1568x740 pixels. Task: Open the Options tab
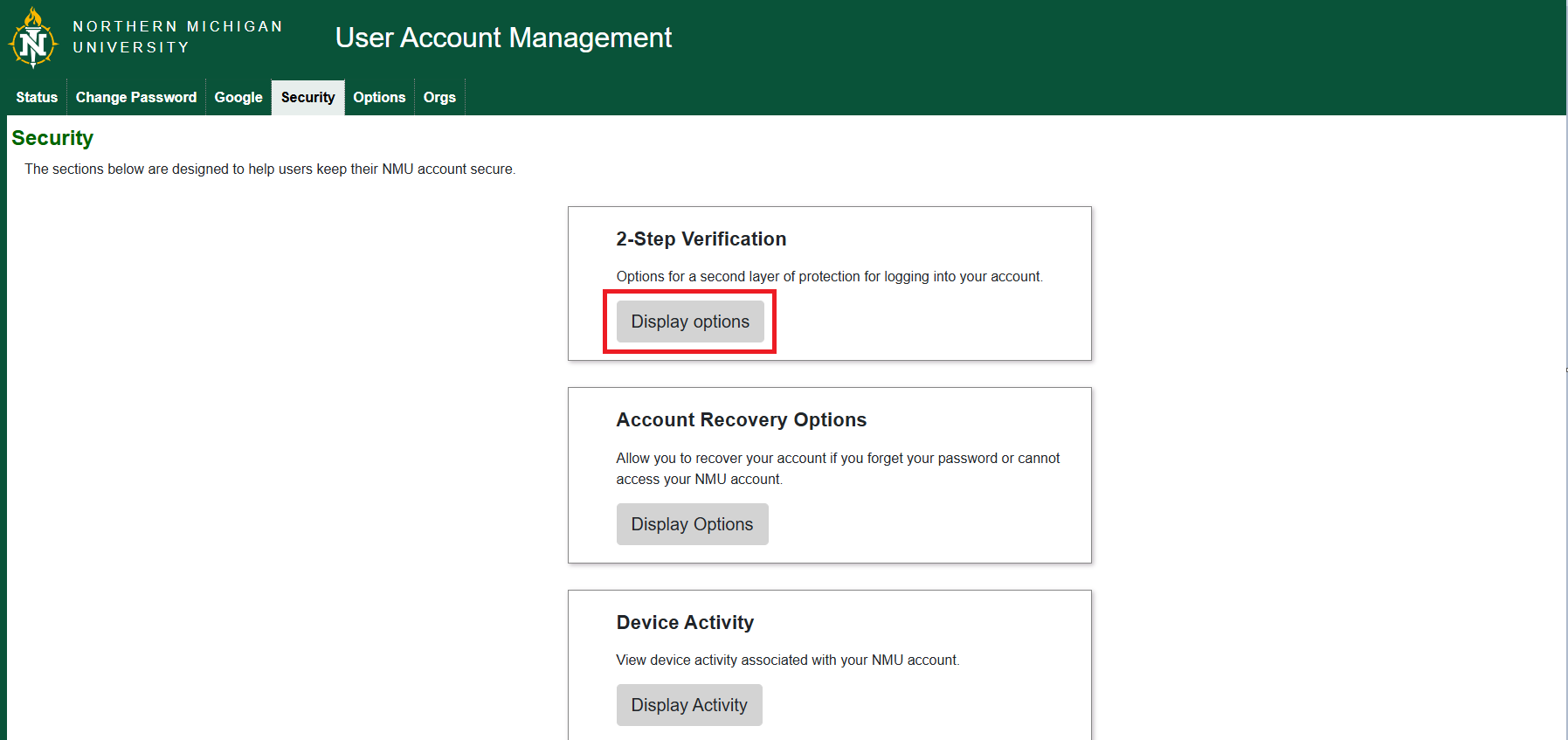(379, 97)
